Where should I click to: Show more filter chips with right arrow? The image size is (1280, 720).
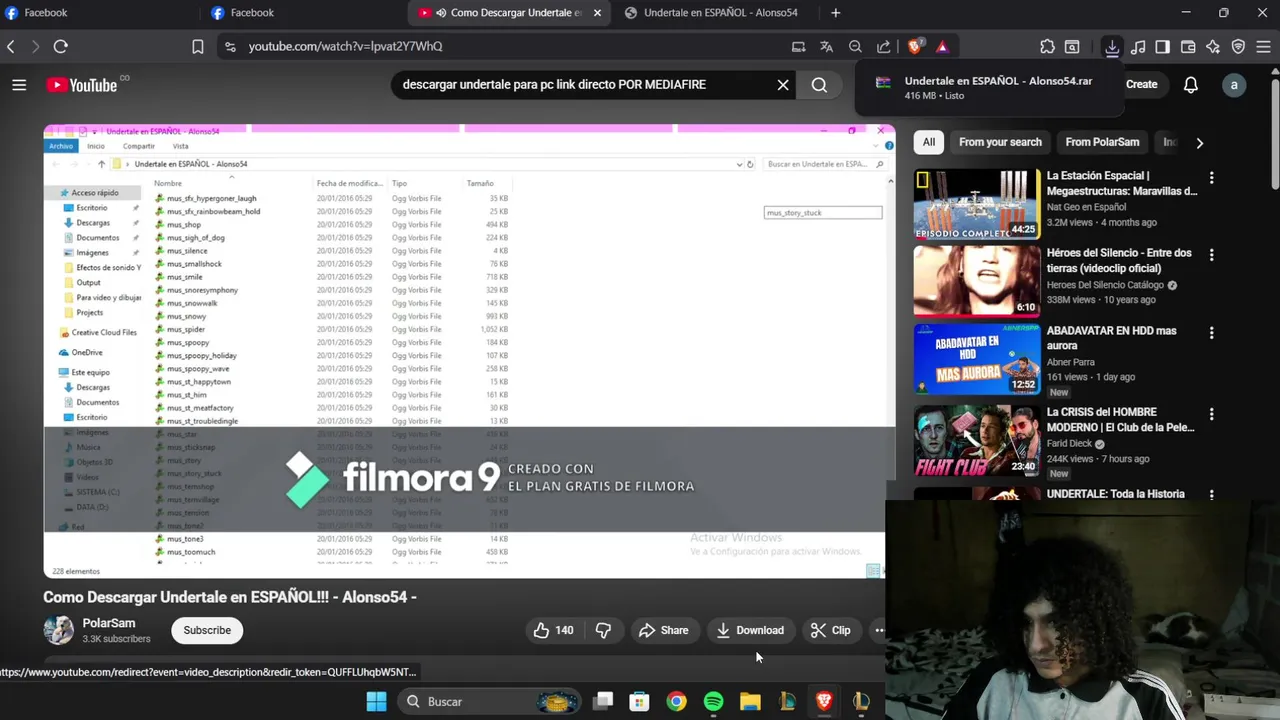coord(1199,143)
